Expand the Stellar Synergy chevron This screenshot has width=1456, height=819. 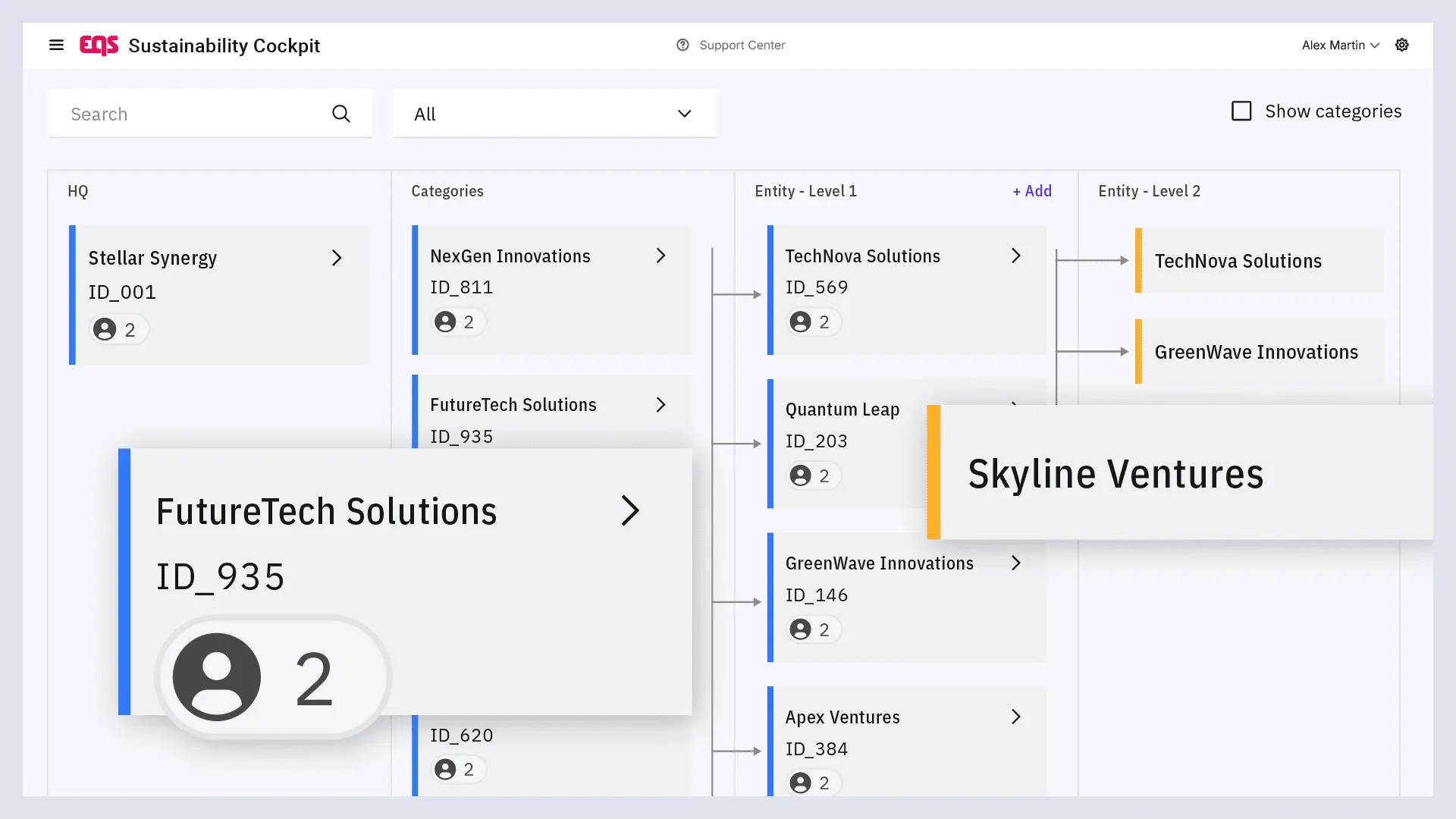(x=337, y=258)
